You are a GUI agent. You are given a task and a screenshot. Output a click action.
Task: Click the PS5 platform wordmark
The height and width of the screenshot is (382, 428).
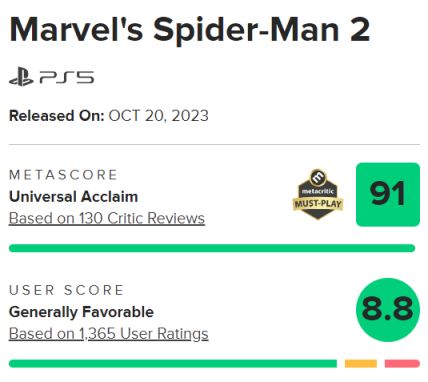click(67, 78)
